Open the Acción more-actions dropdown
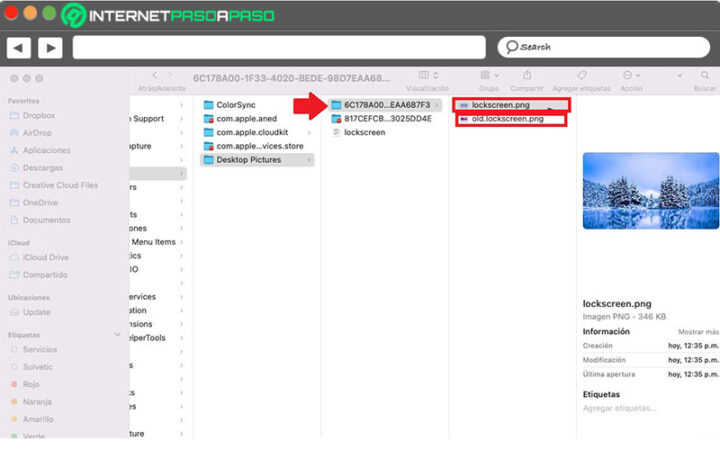 [x=631, y=75]
